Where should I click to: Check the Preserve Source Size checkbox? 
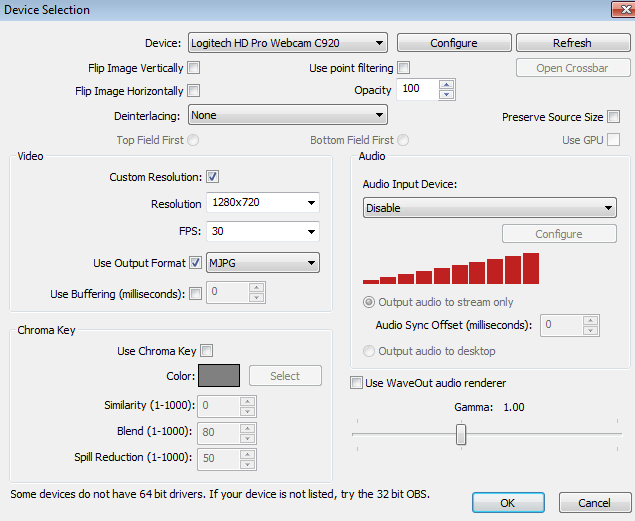614,117
